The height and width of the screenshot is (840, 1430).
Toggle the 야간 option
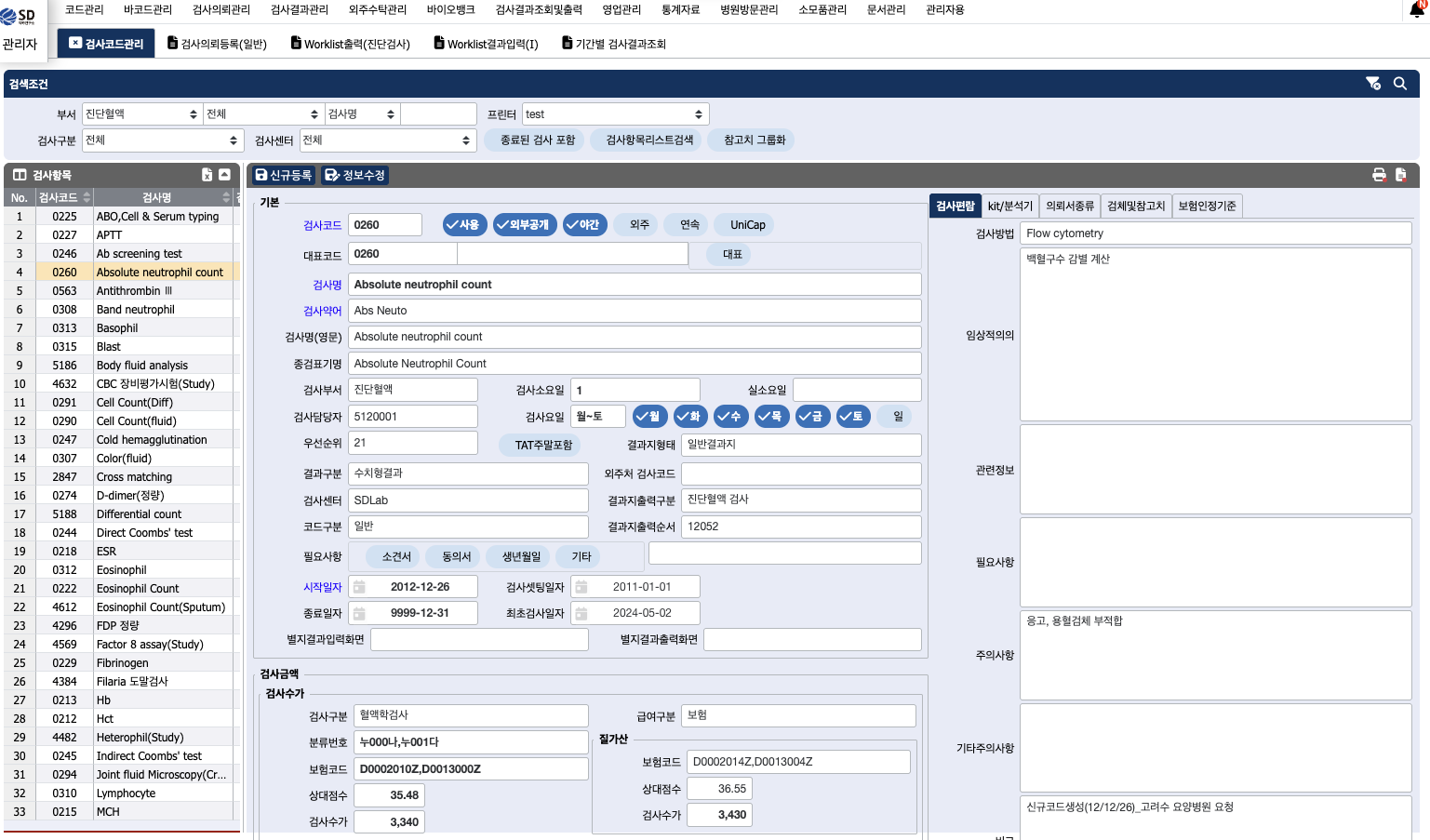tap(583, 224)
